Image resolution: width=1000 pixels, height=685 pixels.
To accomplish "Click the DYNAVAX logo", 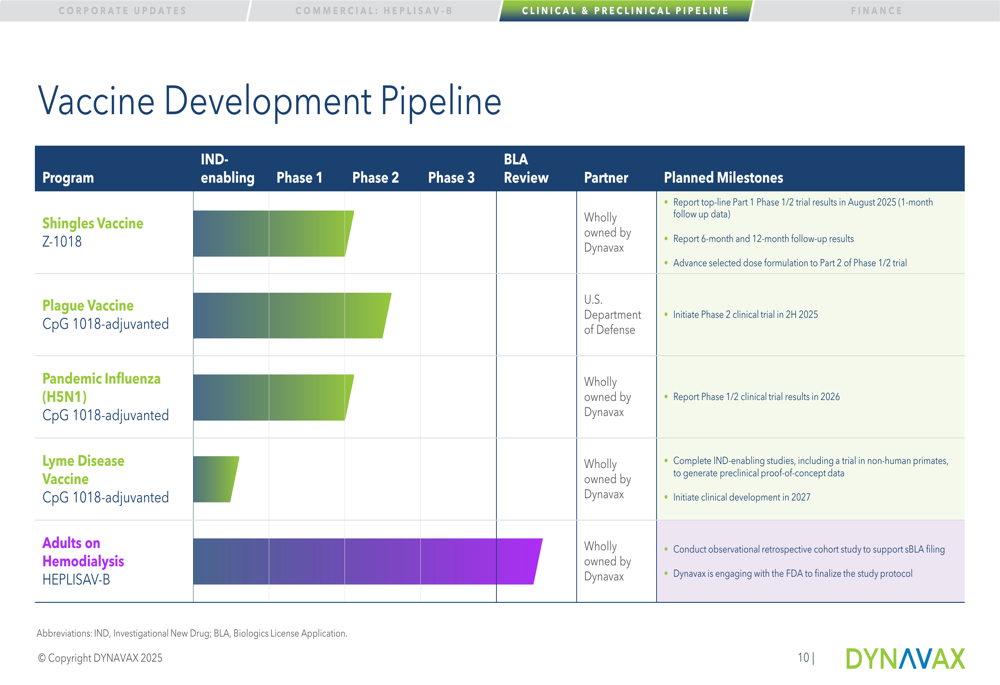I will coord(906,659).
